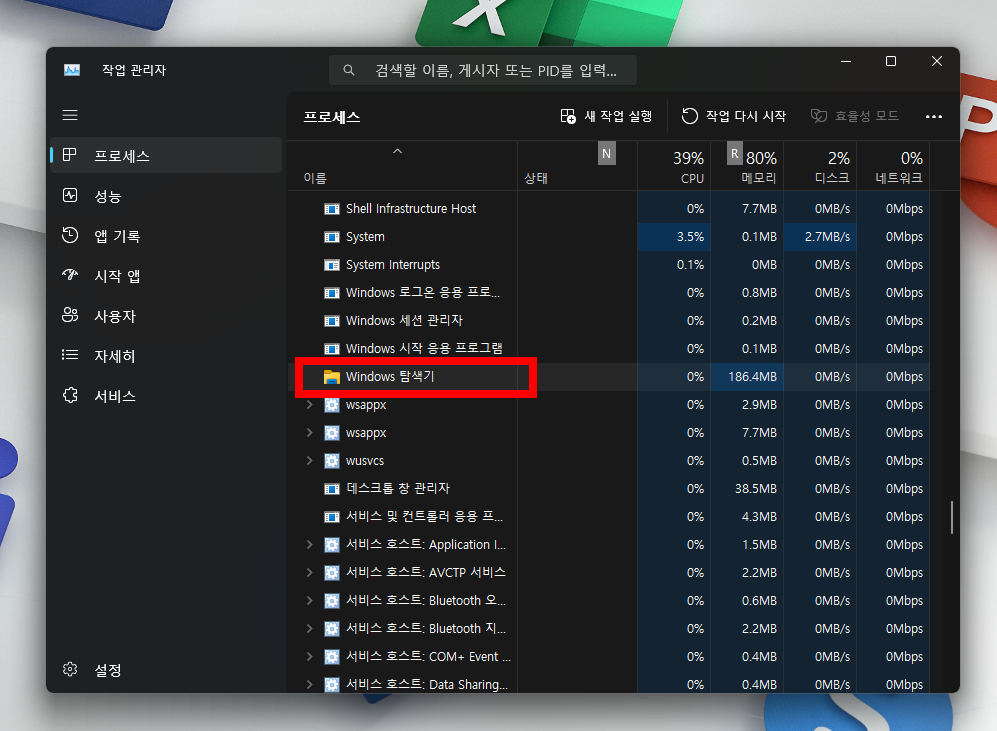This screenshot has height=731, width=997.
Task: Open the three-dot more options menu
Action: click(933, 116)
